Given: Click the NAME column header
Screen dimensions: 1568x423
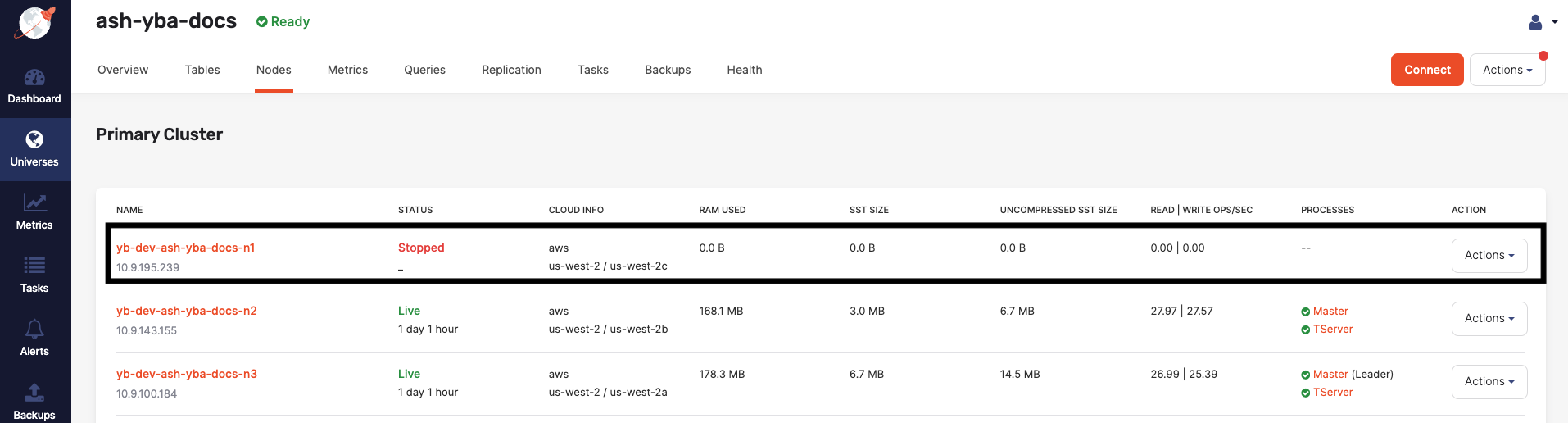Looking at the screenshot, I should pos(129,211).
